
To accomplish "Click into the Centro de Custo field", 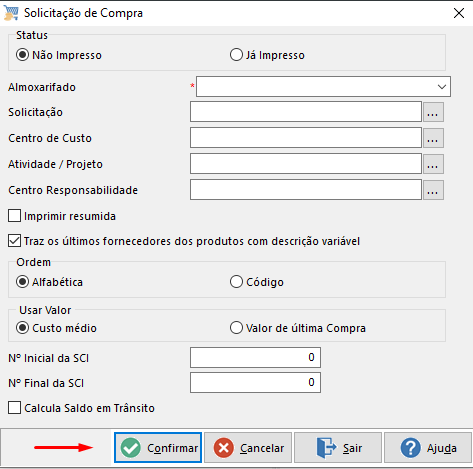I will coord(306,138).
